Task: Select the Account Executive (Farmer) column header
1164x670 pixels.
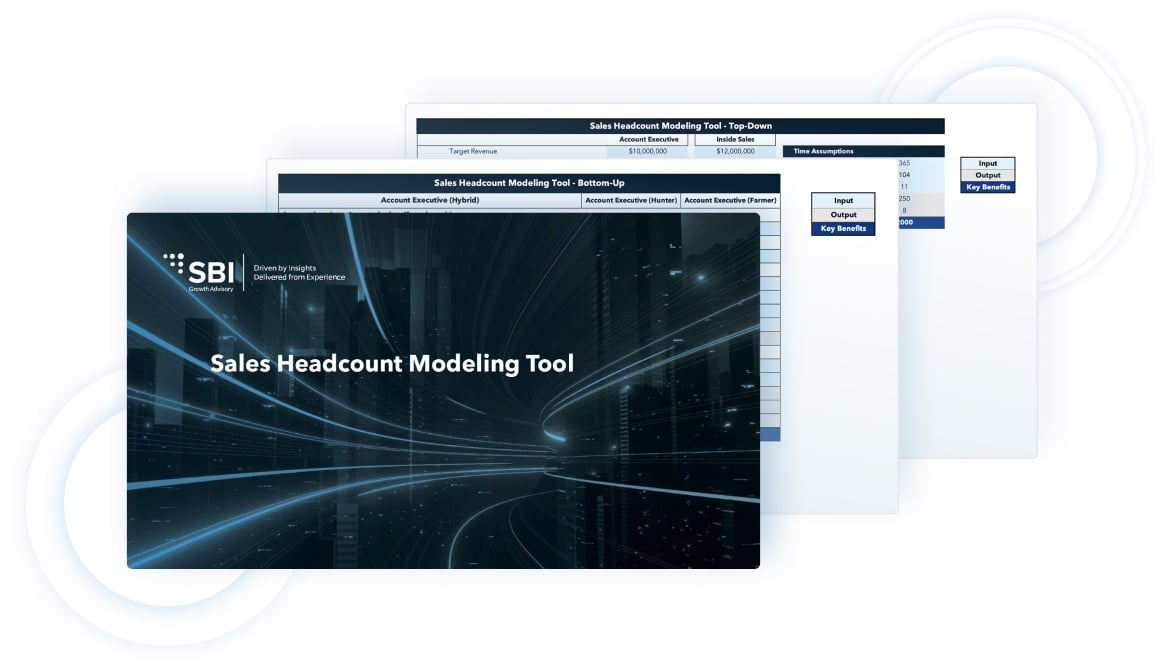Action: [730, 201]
